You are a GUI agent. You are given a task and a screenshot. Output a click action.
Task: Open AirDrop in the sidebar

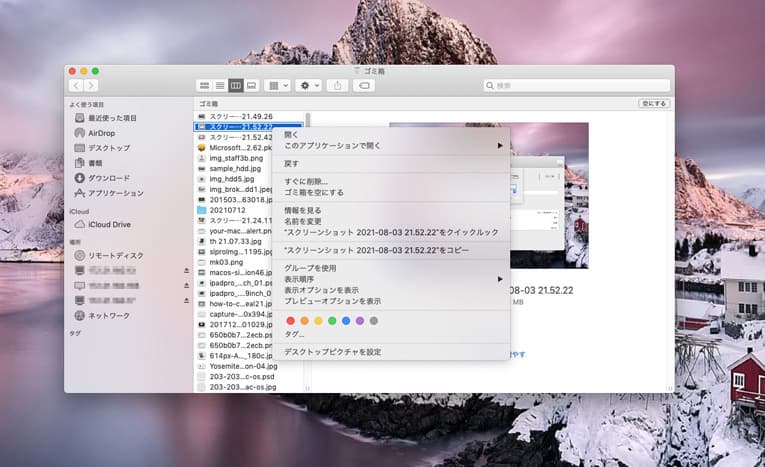pos(100,133)
